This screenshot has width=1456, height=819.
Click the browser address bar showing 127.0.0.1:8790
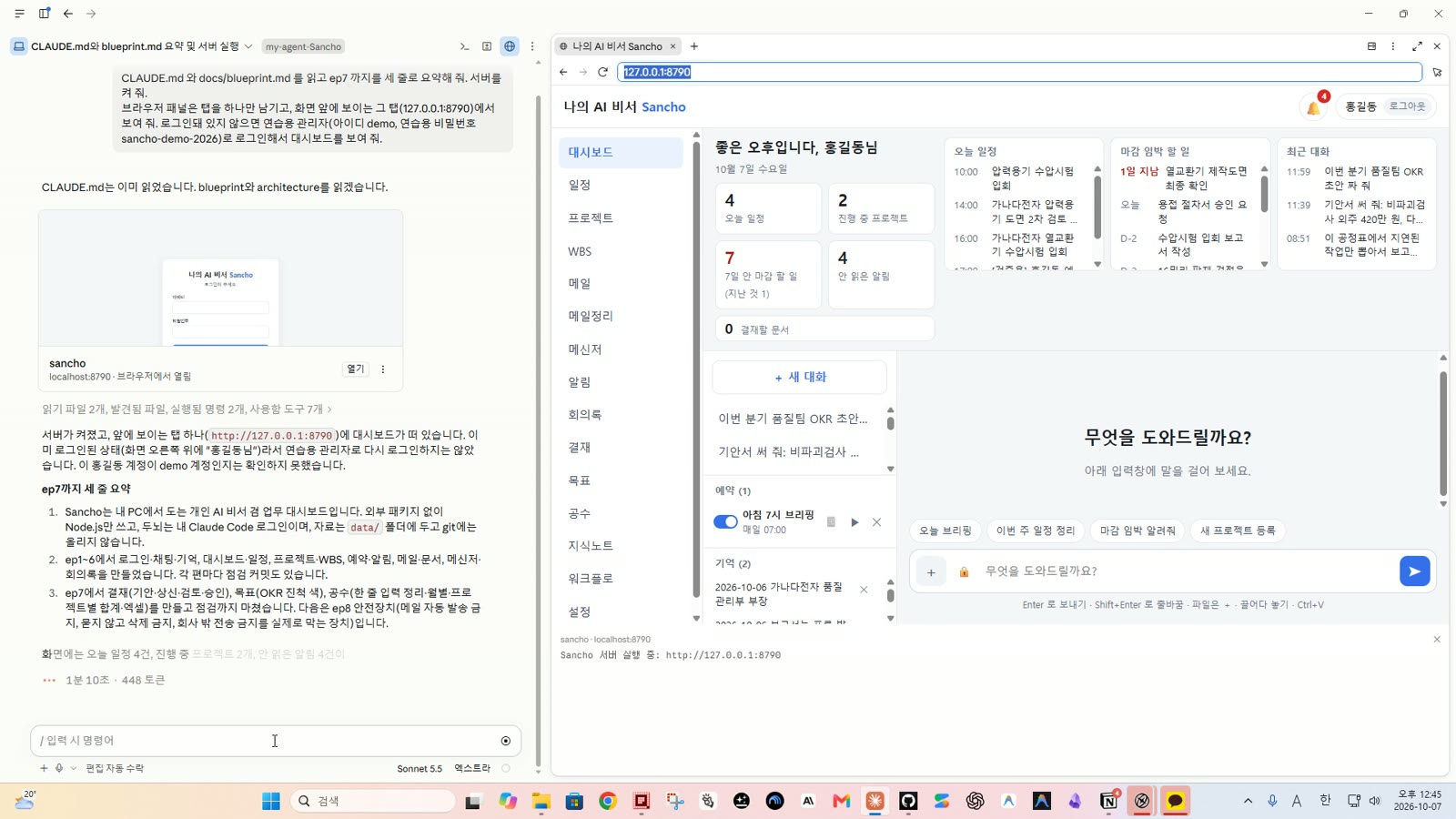pyautogui.click(x=1019, y=72)
